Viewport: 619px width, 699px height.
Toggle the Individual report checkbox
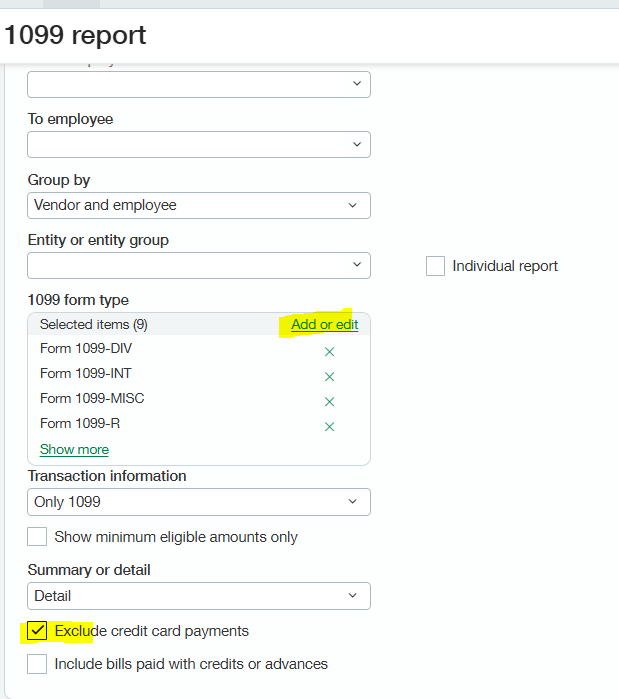click(435, 266)
